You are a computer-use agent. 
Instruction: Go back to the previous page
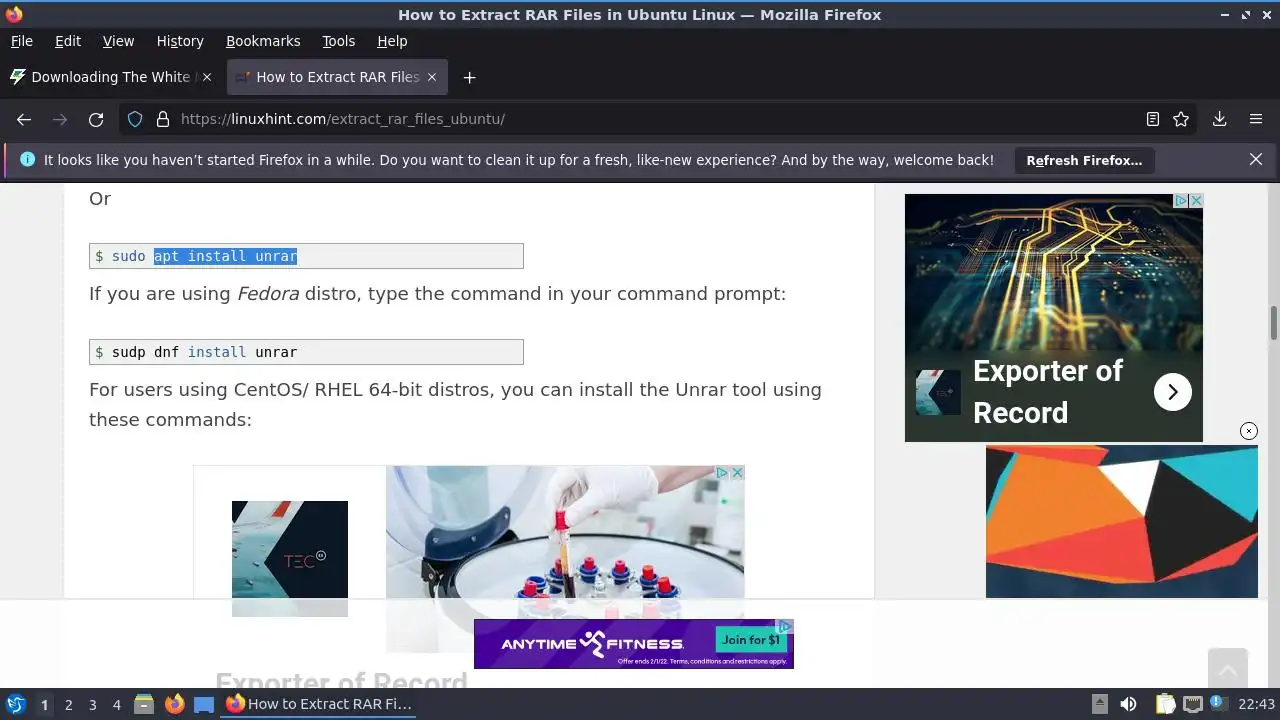tap(24, 119)
